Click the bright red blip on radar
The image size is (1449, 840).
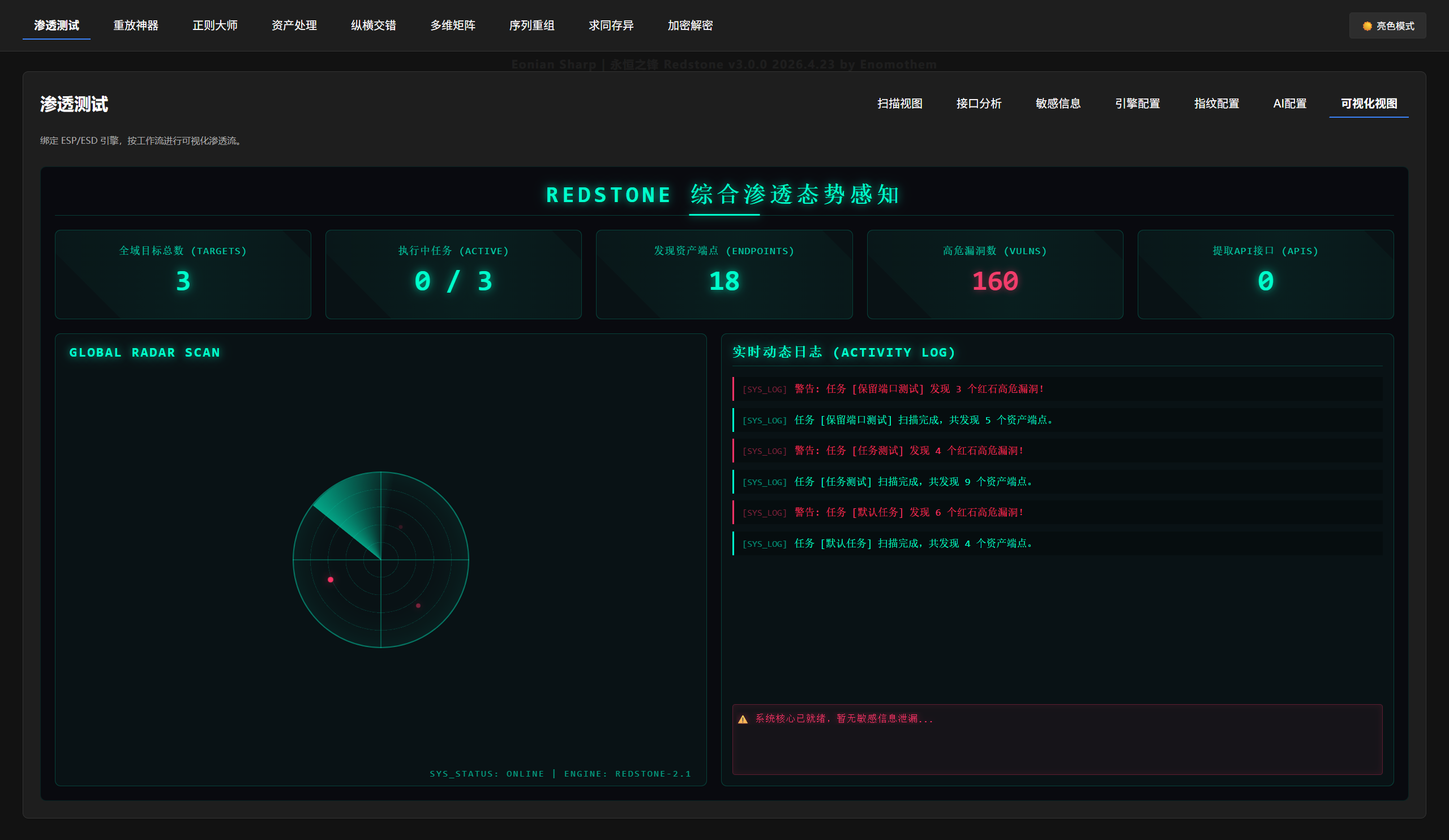[x=331, y=580]
